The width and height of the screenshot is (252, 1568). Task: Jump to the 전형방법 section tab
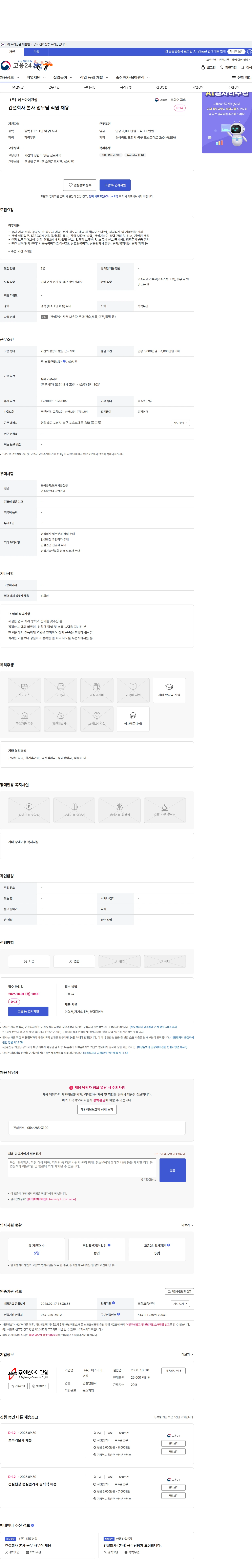[162, 87]
